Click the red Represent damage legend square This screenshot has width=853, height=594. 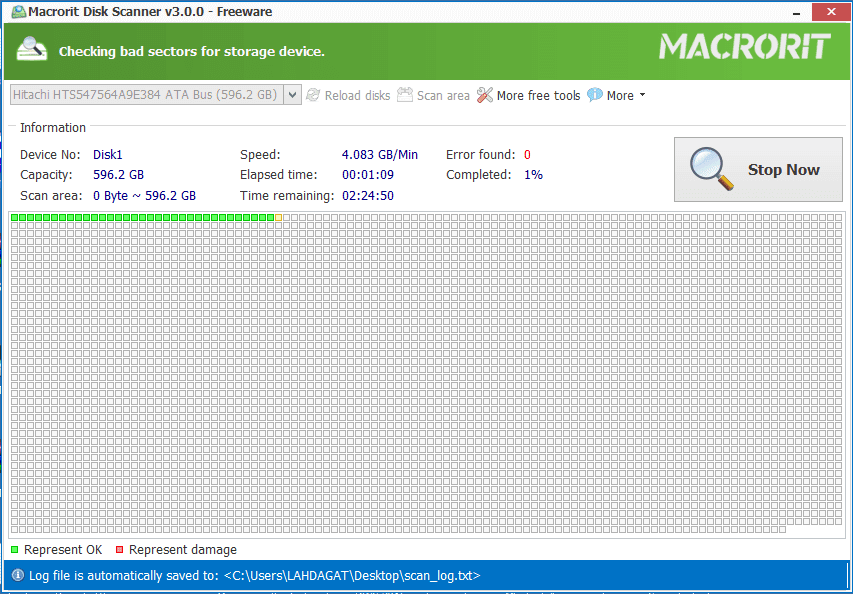pyautogui.click(x=120, y=549)
